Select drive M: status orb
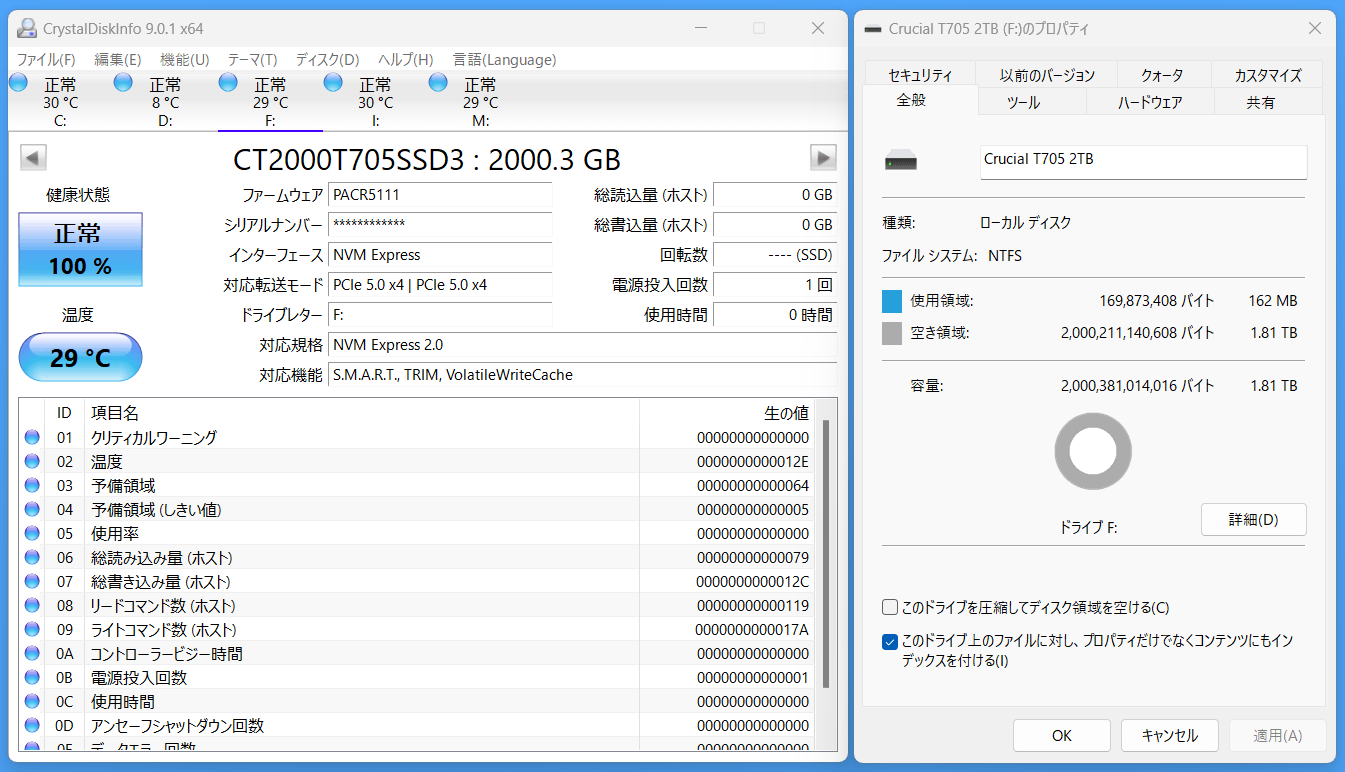The image size is (1345, 772). (x=438, y=82)
